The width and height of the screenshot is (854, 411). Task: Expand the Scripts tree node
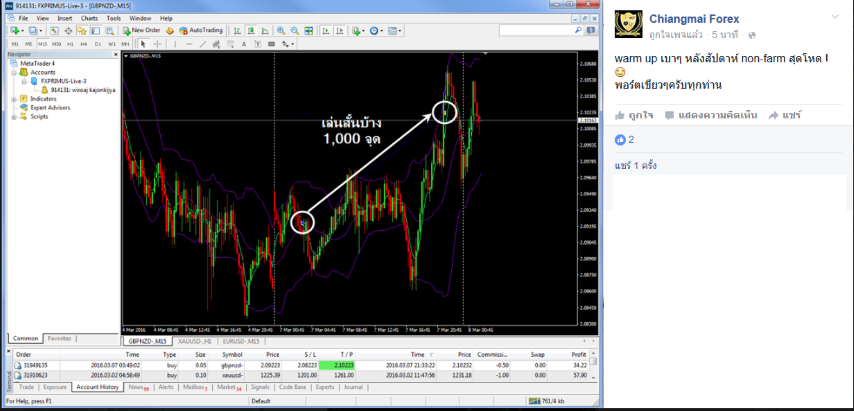pos(14,116)
